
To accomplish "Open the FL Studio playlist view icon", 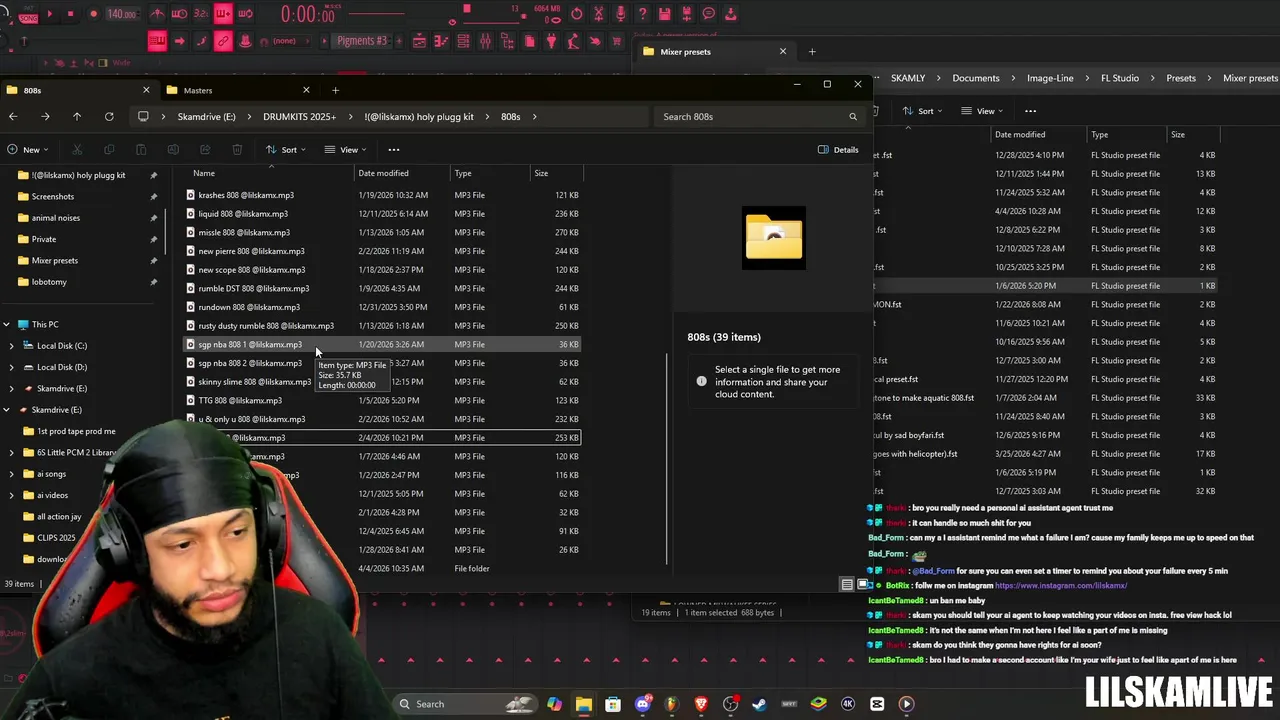I will coord(419,41).
